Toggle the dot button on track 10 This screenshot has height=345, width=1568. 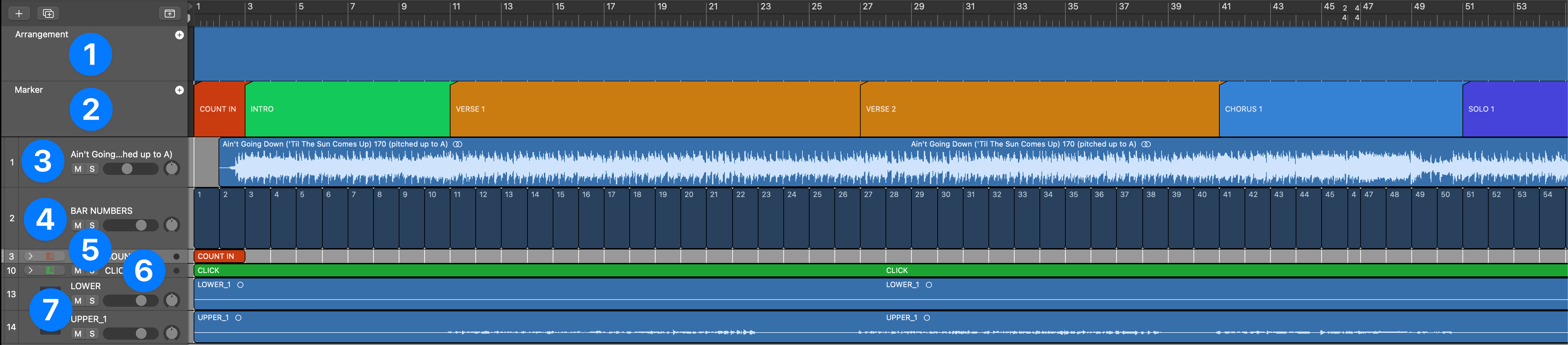pyautogui.click(x=177, y=271)
